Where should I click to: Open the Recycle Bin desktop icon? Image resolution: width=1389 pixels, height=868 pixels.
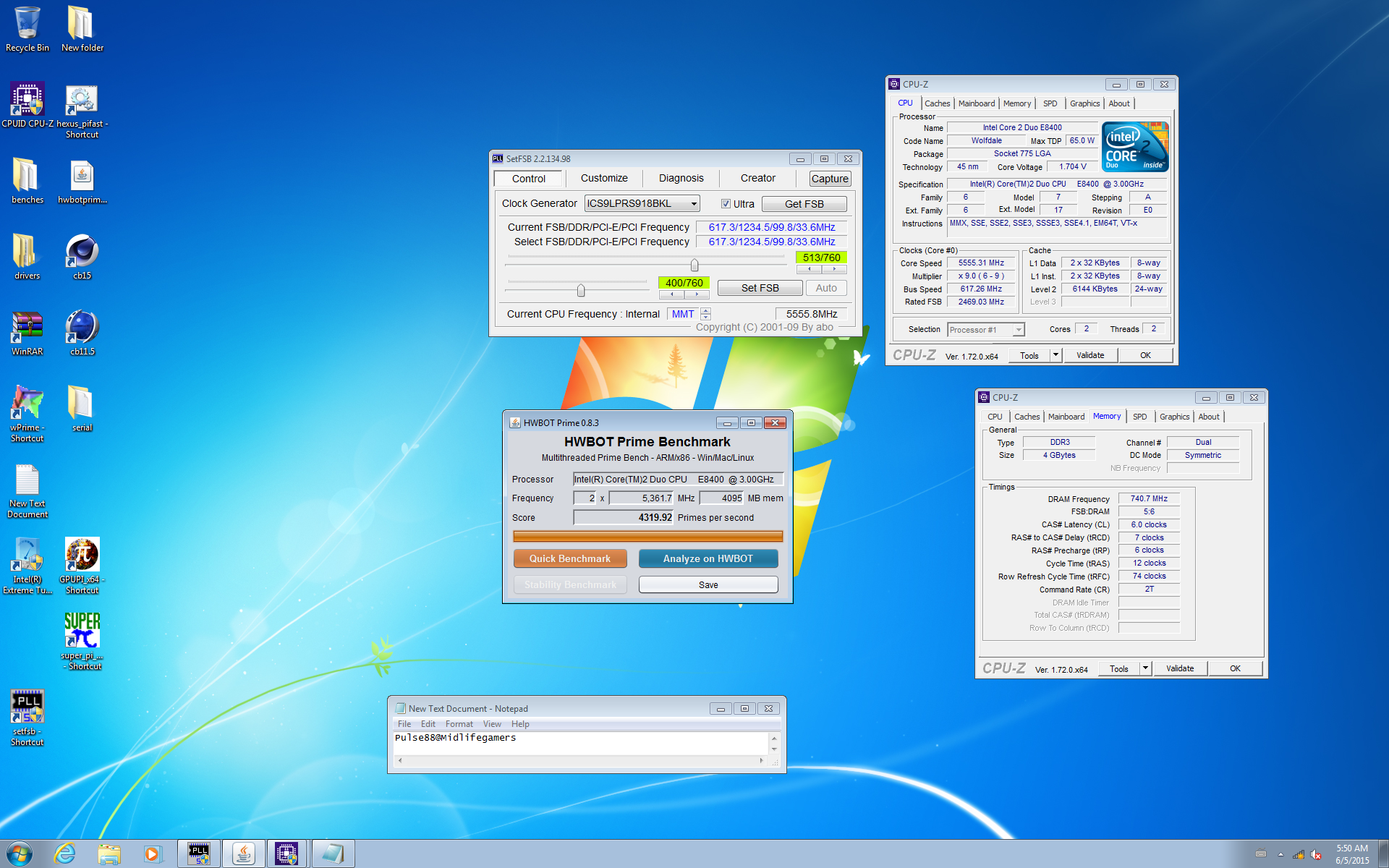tap(27, 29)
